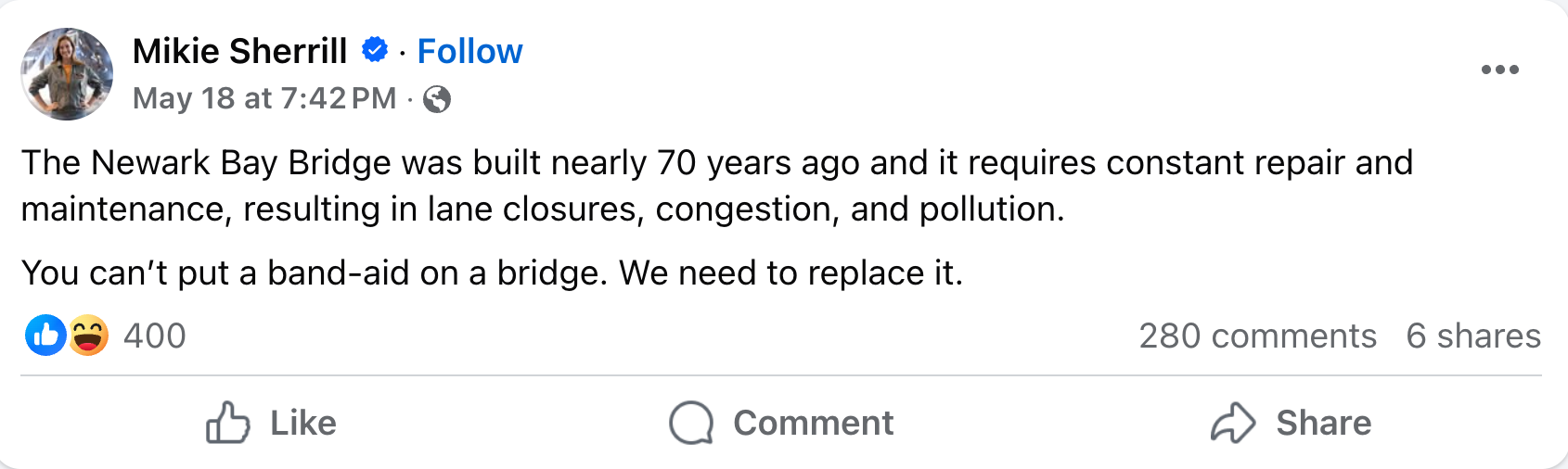Click the public globe audience icon
Viewport: 1568px width, 469px height.
tap(437, 99)
